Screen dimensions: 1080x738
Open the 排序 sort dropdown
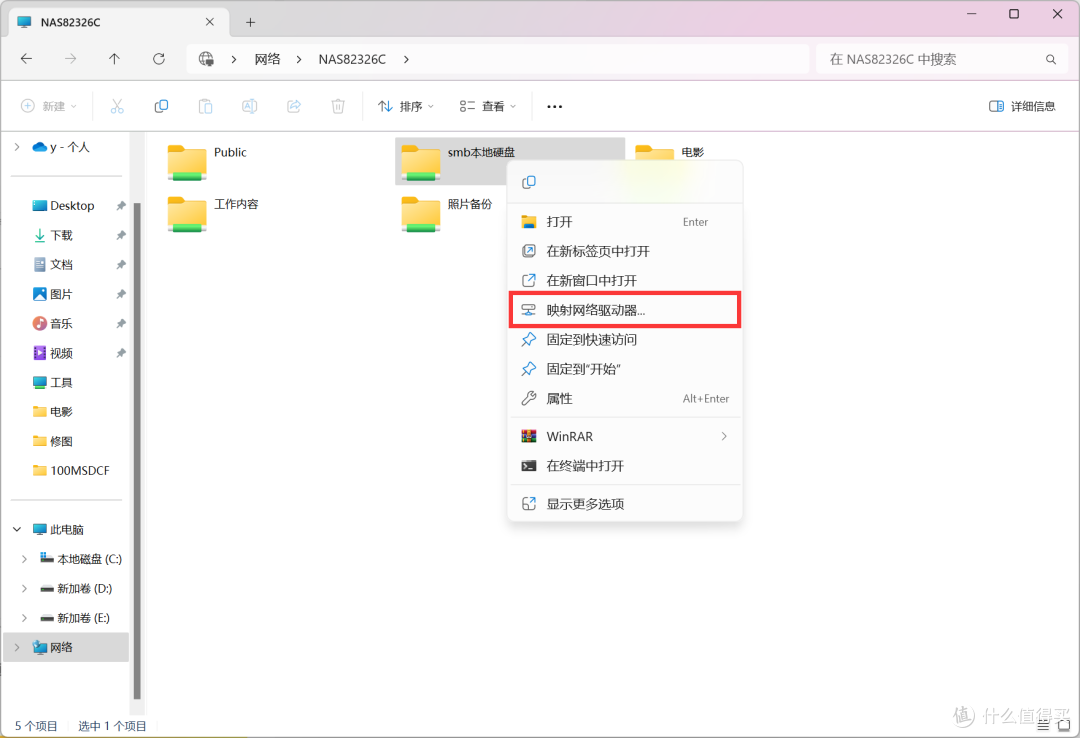(406, 106)
